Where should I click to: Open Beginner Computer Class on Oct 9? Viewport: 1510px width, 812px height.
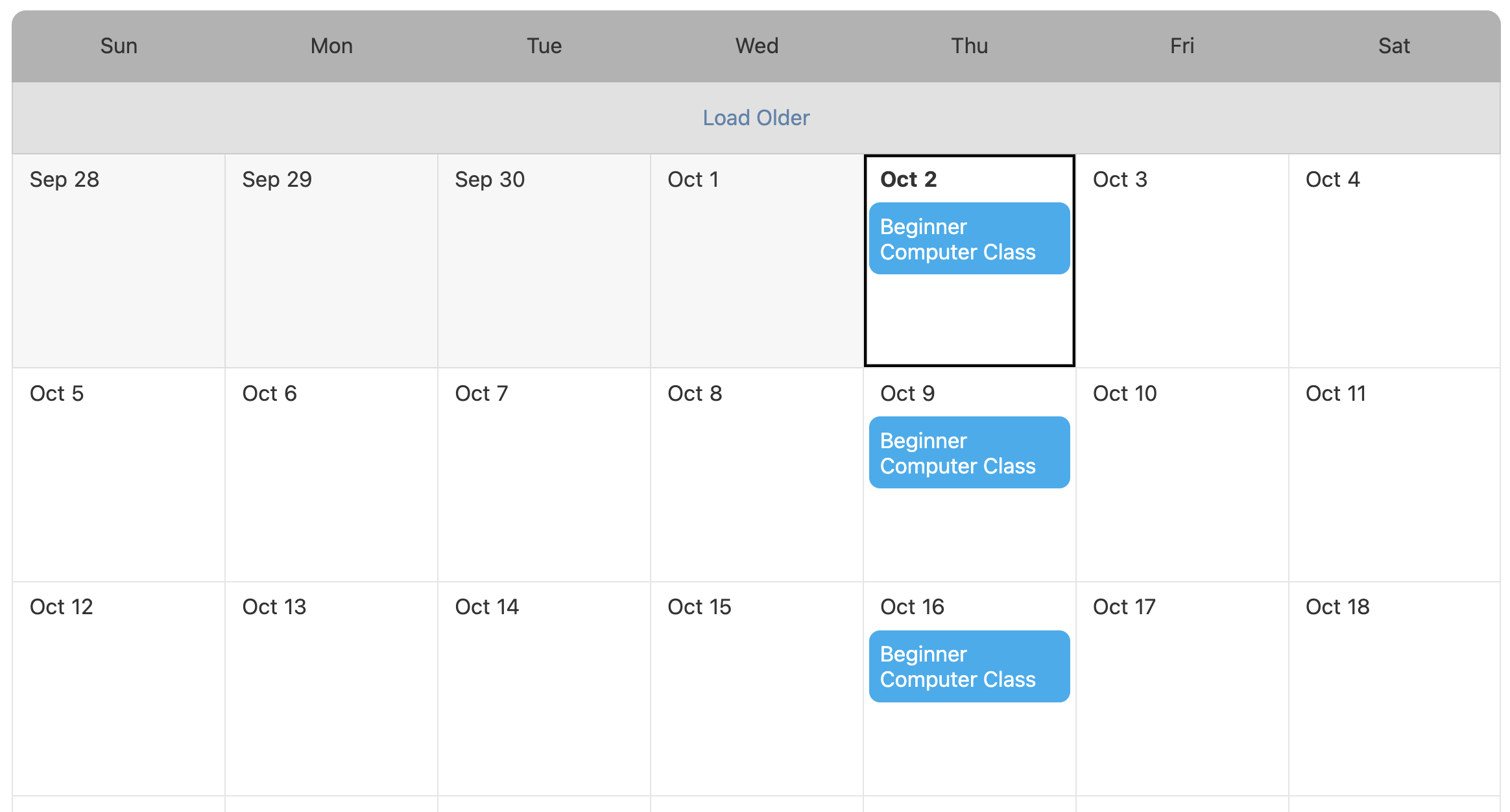click(969, 453)
